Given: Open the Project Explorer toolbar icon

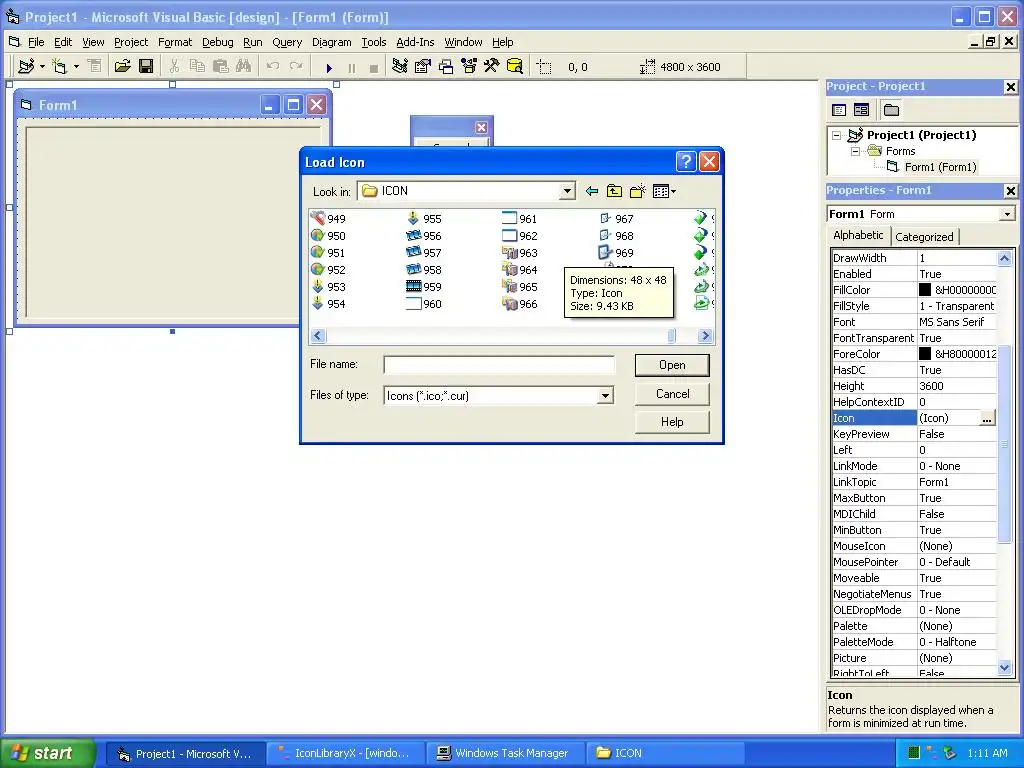Looking at the screenshot, I should coord(400,67).
